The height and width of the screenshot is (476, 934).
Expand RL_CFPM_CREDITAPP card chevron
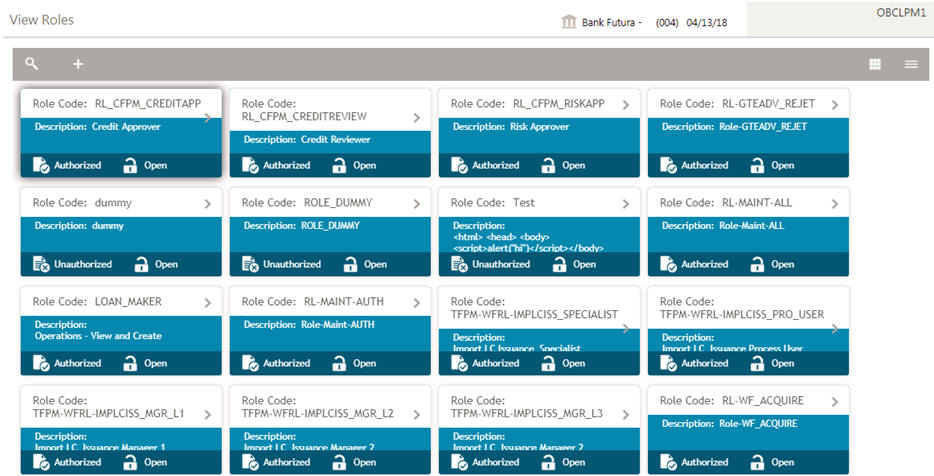click(208, 118)
